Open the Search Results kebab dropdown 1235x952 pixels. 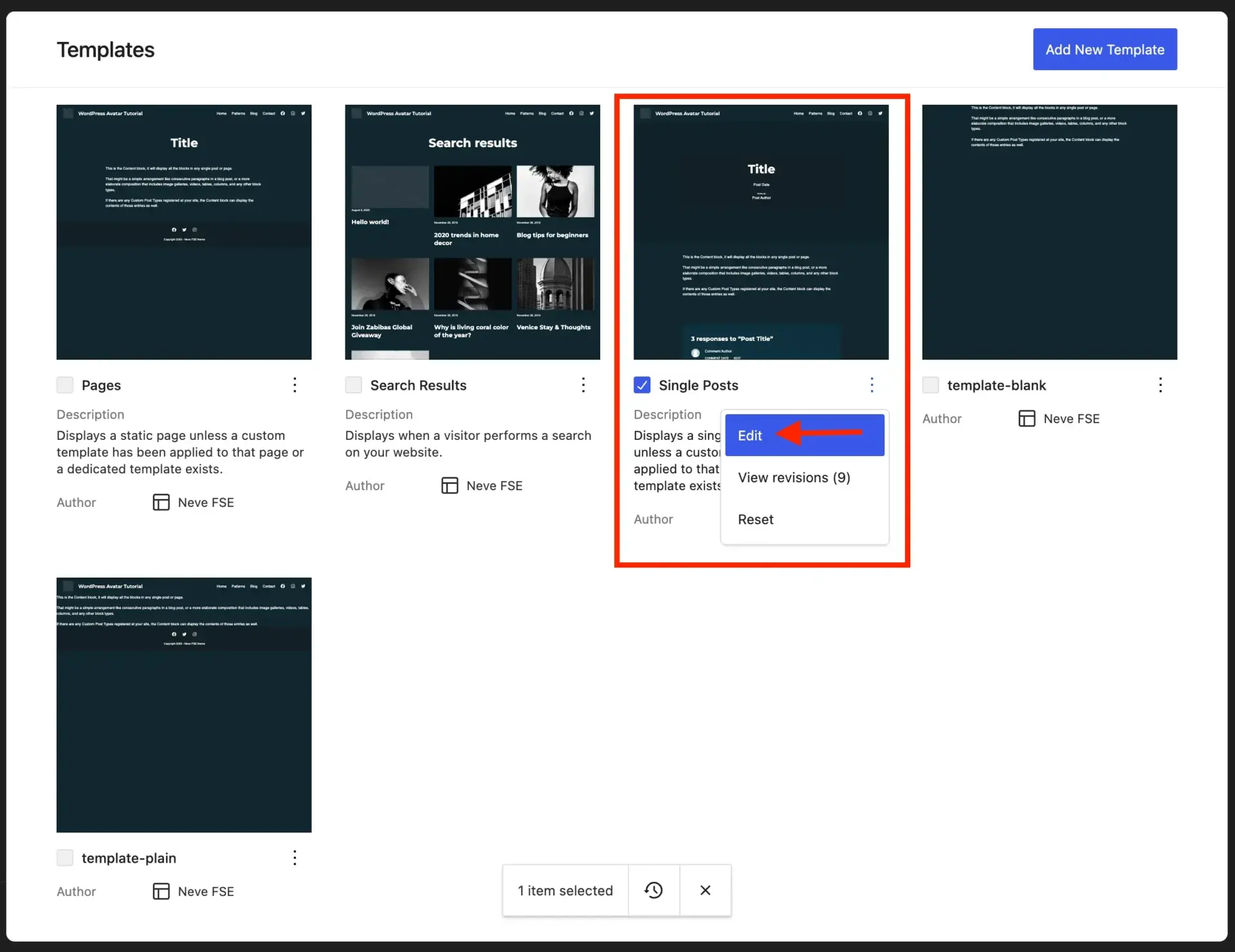pyautogui.click(x=583, y=385)
